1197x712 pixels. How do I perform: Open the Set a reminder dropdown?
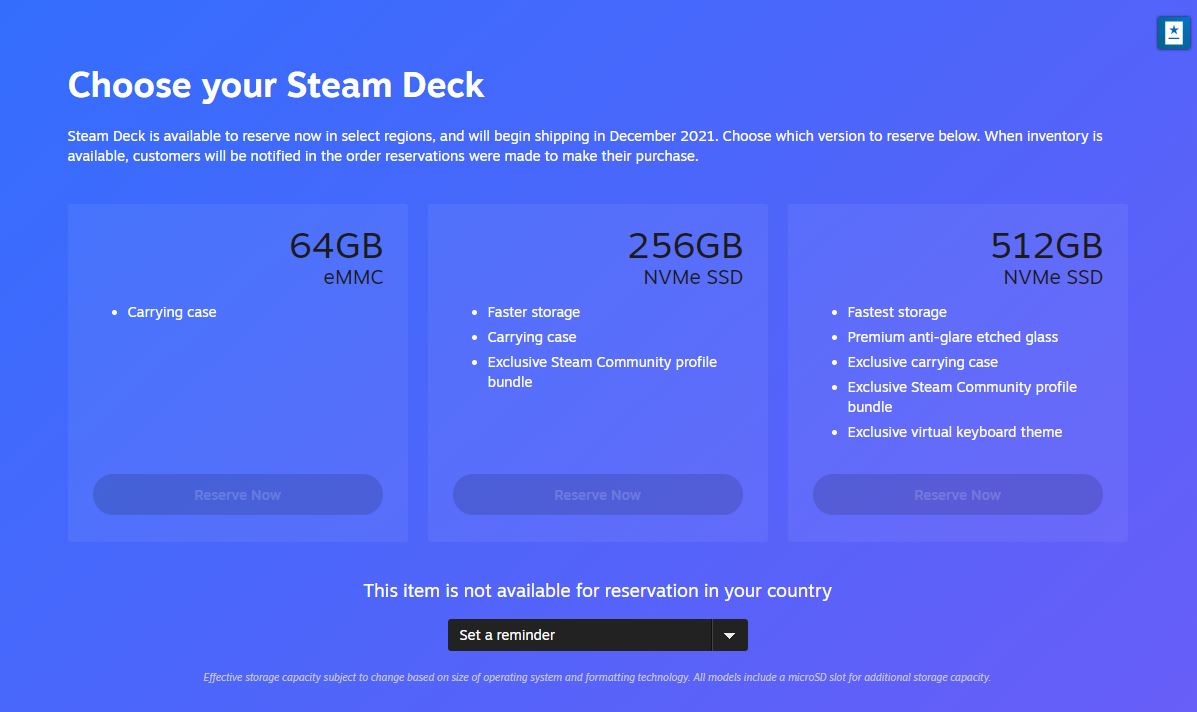coord(598,635)
